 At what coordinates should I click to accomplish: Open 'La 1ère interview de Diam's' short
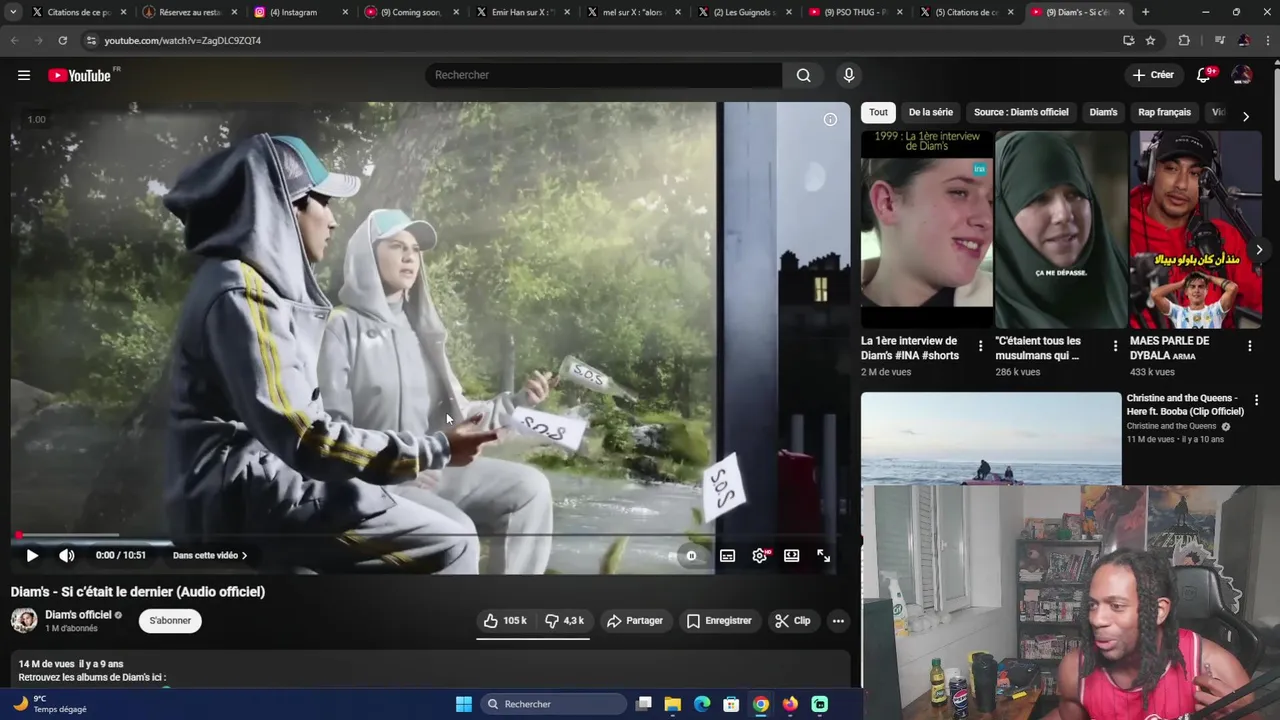tap(927, 230)
